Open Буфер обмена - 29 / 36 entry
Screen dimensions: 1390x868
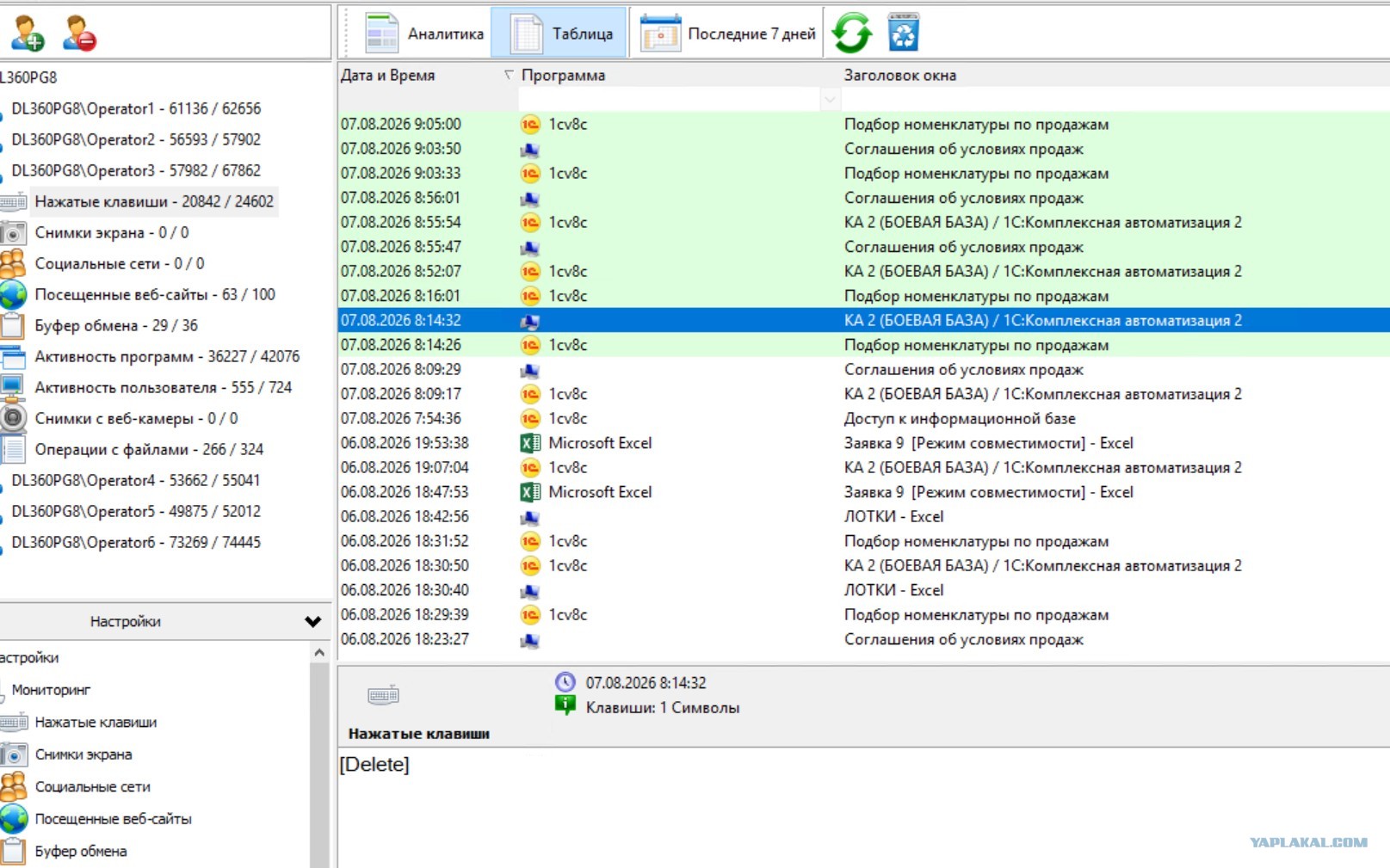click(x=116, y=325)
